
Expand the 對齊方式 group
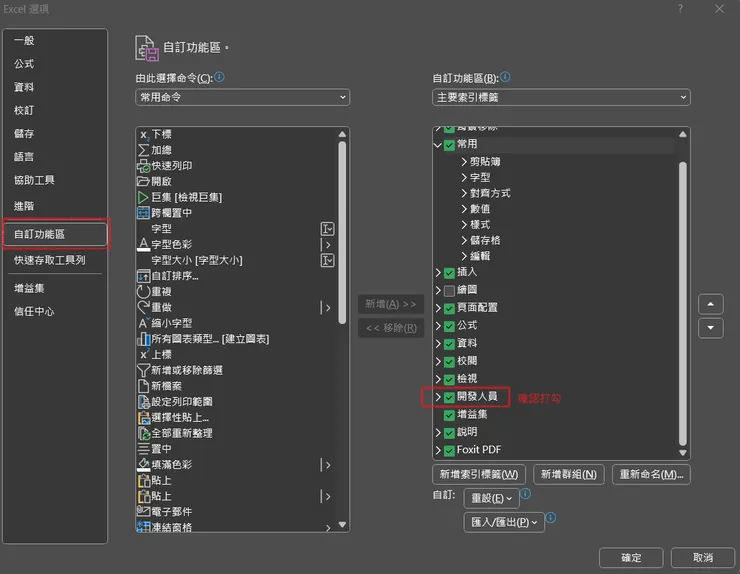pos(464,194)
